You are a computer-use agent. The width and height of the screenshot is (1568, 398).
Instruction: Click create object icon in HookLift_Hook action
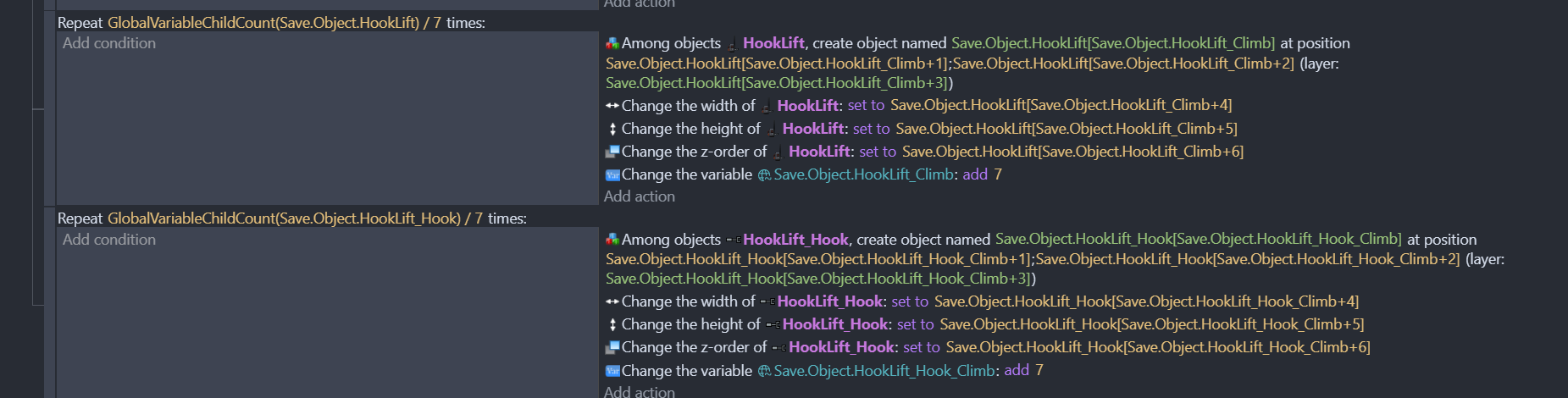(x=612, y=240)
